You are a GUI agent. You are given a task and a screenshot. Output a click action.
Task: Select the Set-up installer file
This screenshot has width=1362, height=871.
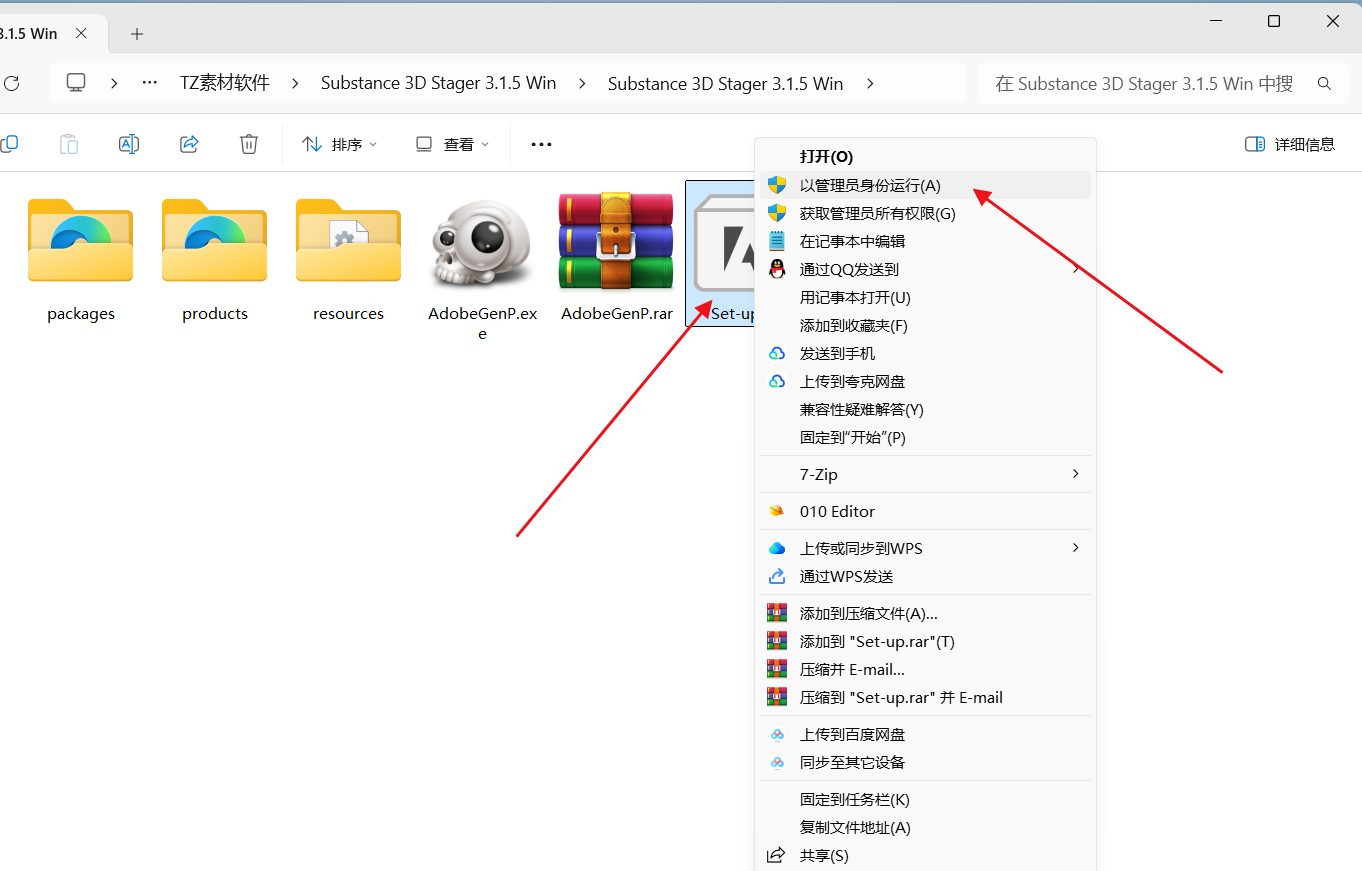click(722, 253)
